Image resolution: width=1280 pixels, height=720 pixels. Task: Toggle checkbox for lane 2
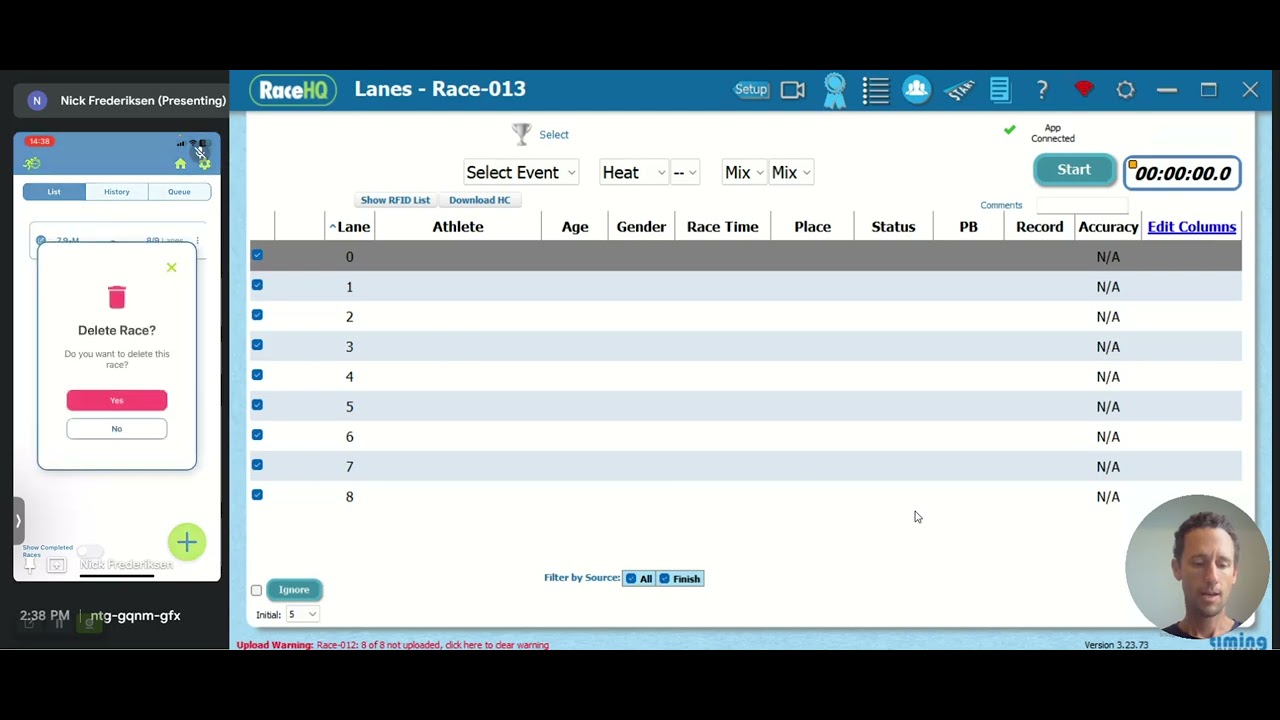(x=257, y=316)
